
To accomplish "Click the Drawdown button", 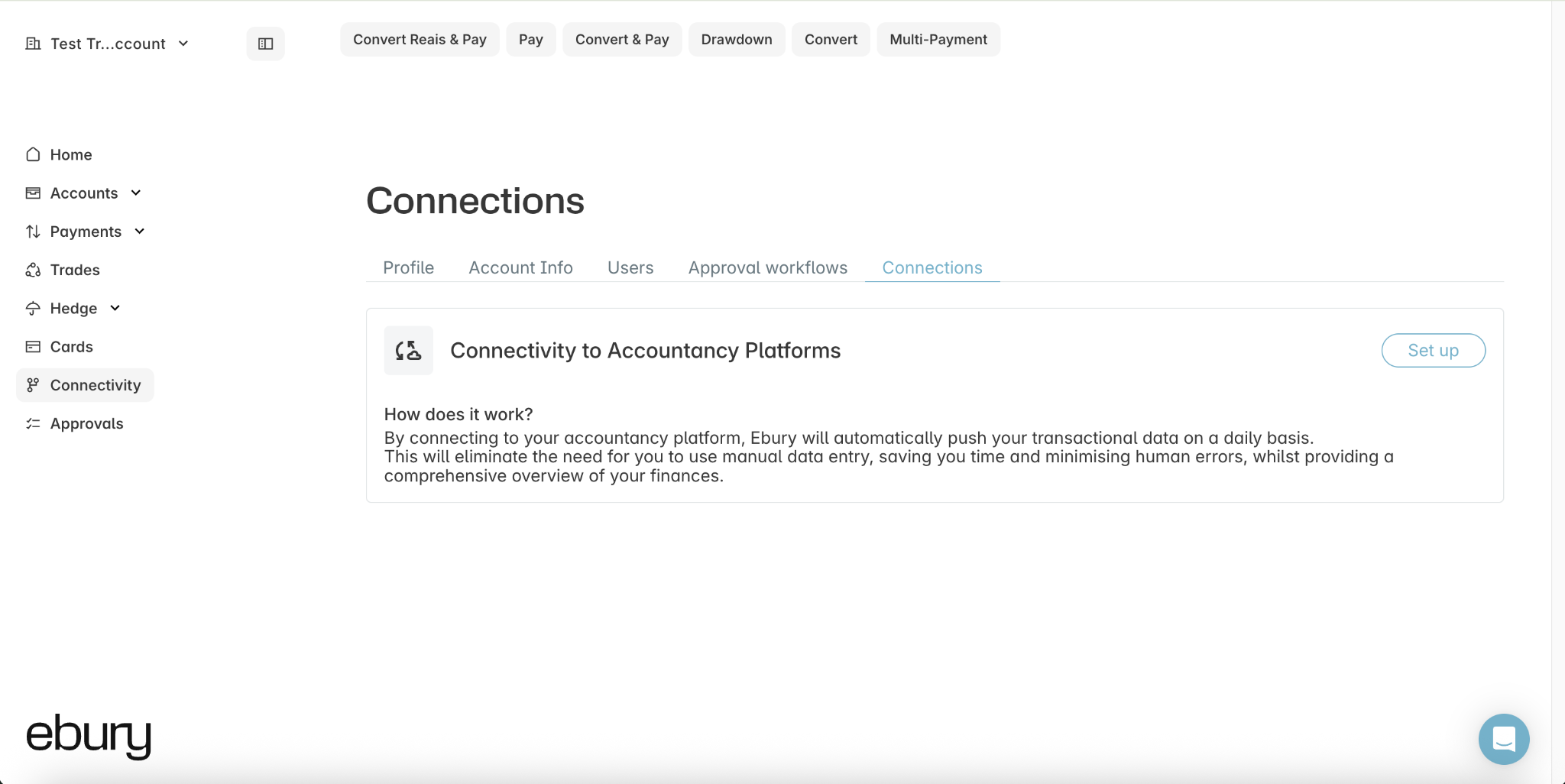I will coord(737,40).
